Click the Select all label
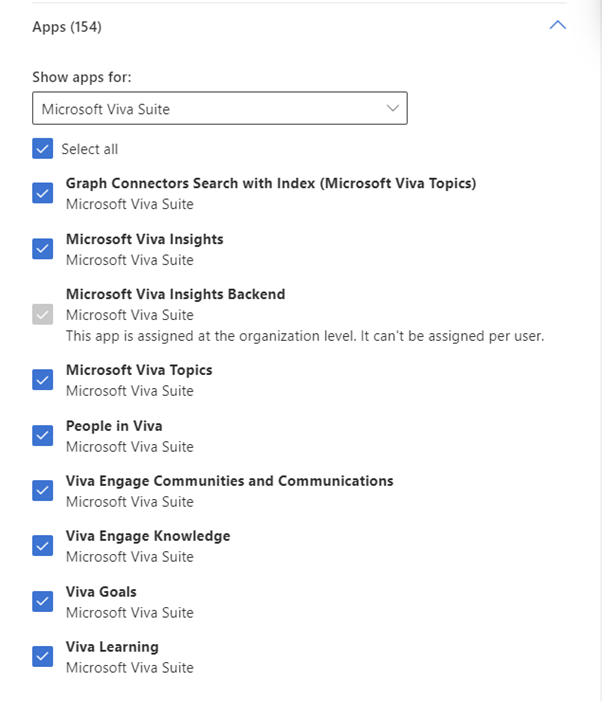Image resolution: width=602 pixels, height=701 pixels. coord(90,149)
